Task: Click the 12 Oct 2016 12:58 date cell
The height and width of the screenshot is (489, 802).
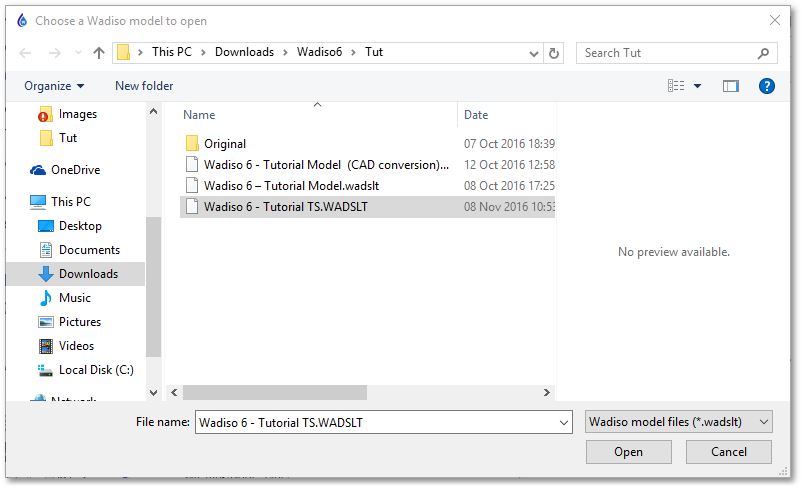Action: click(x=509, y=165)
